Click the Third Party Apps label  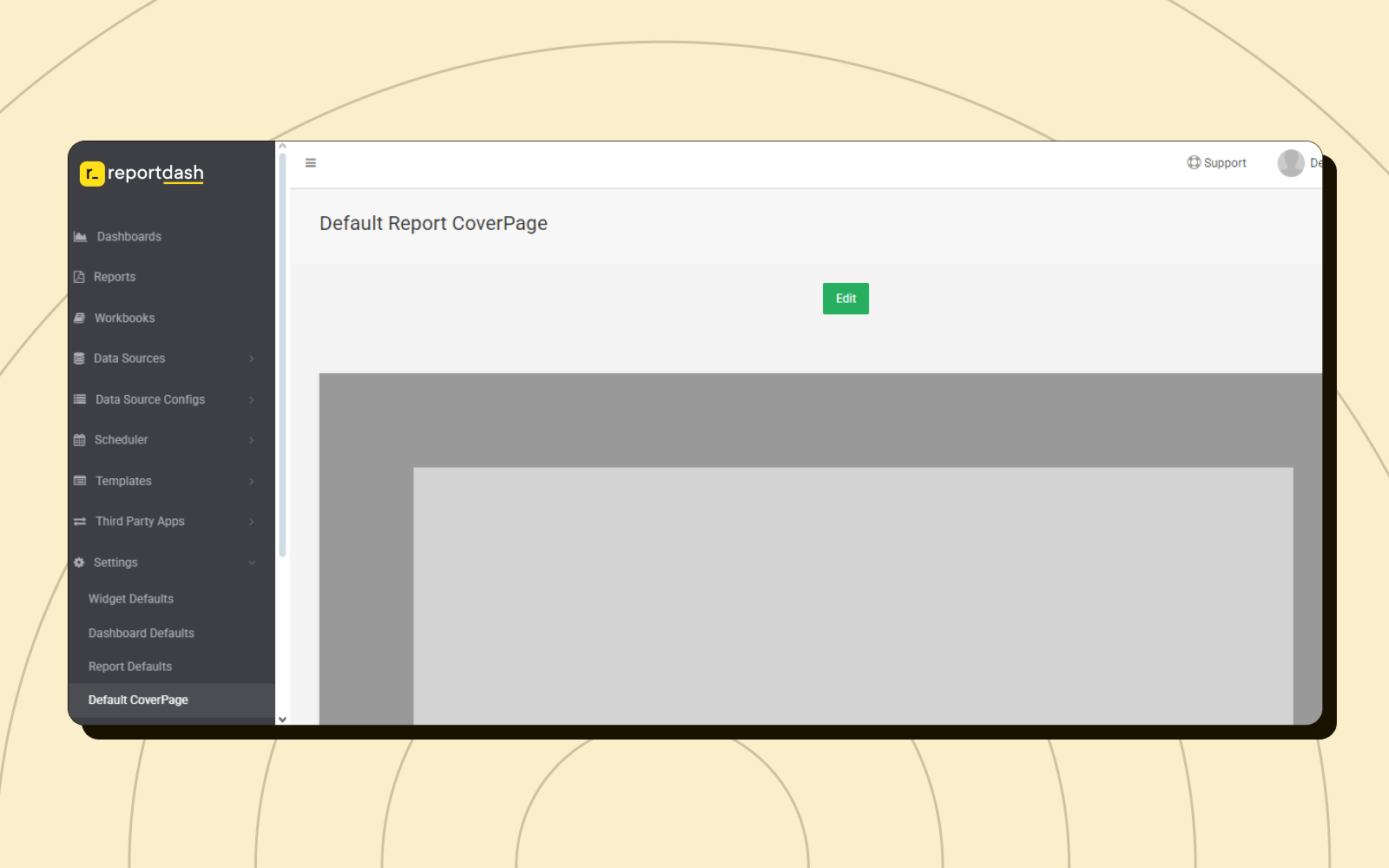(140, 522)
